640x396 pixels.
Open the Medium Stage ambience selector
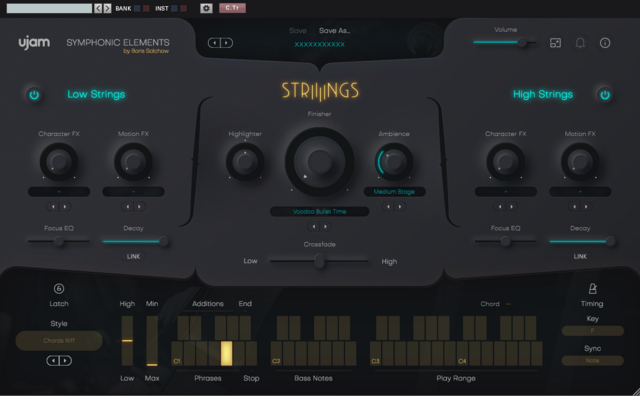point(394,191)
